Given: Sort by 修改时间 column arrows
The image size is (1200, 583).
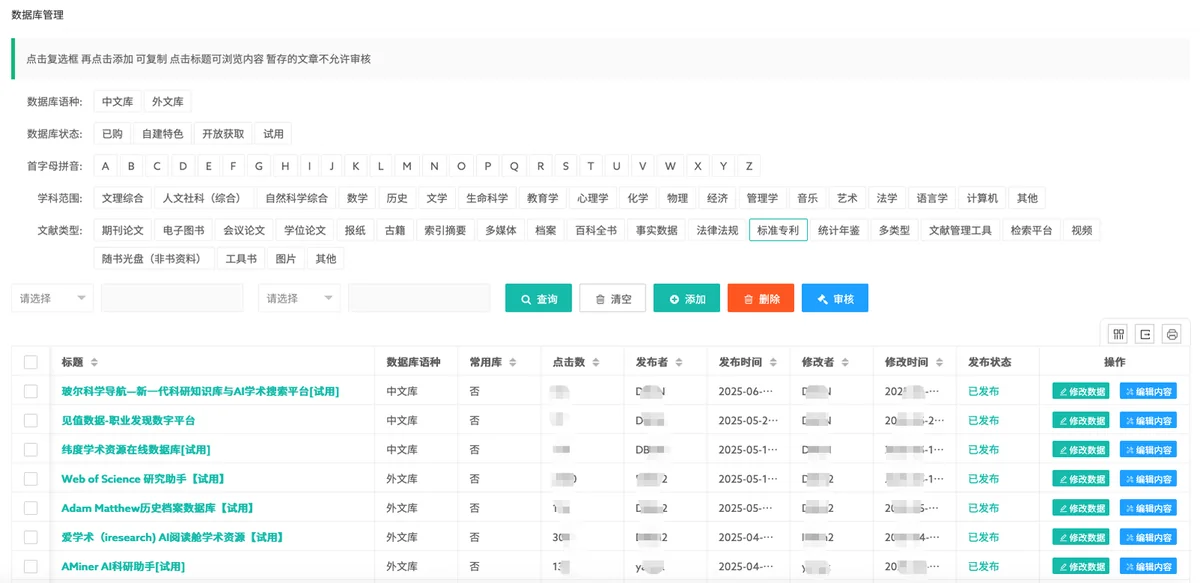Looking at the screenshot, I should [x=937, y=362].
